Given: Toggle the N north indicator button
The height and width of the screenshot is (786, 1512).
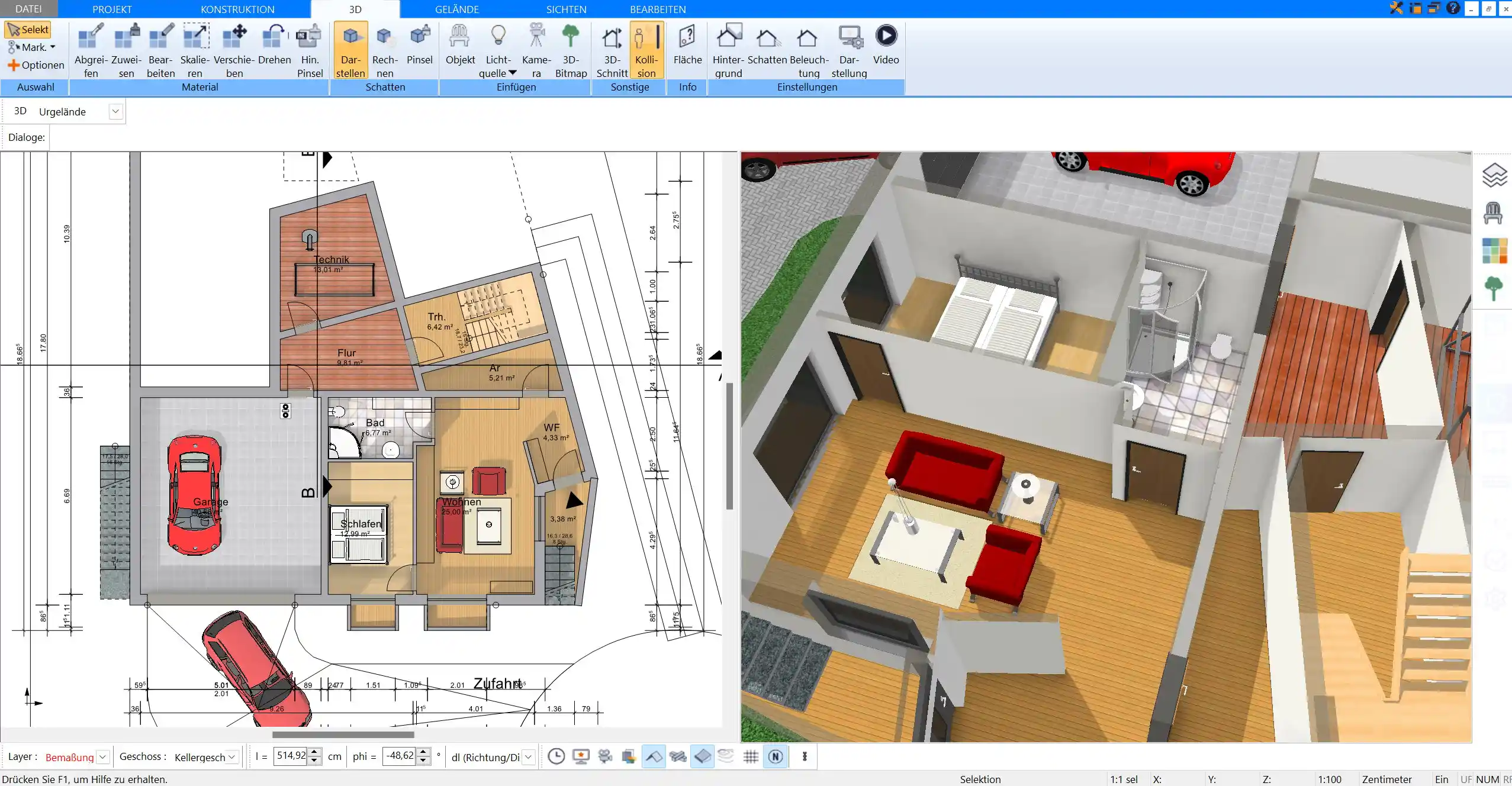Looking at the screenshot, I should tap(776, 756).
